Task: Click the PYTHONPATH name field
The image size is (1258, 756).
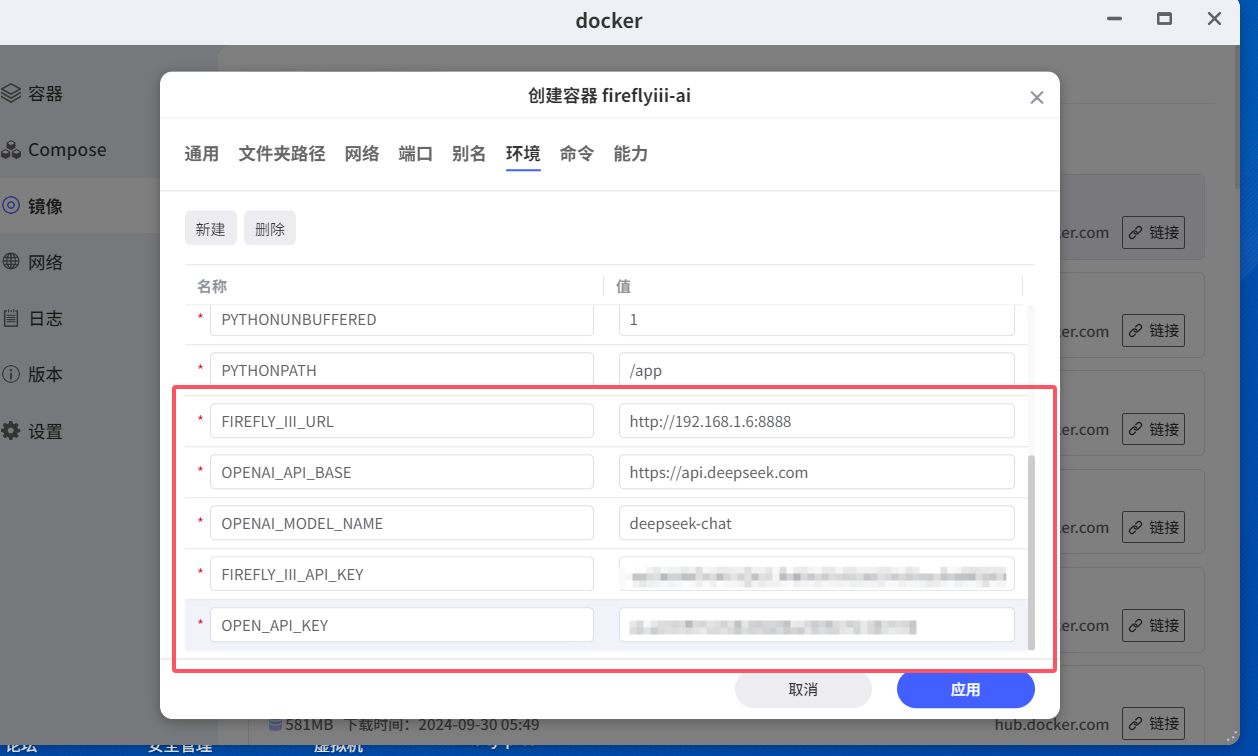Action: [x=402, y=370]
